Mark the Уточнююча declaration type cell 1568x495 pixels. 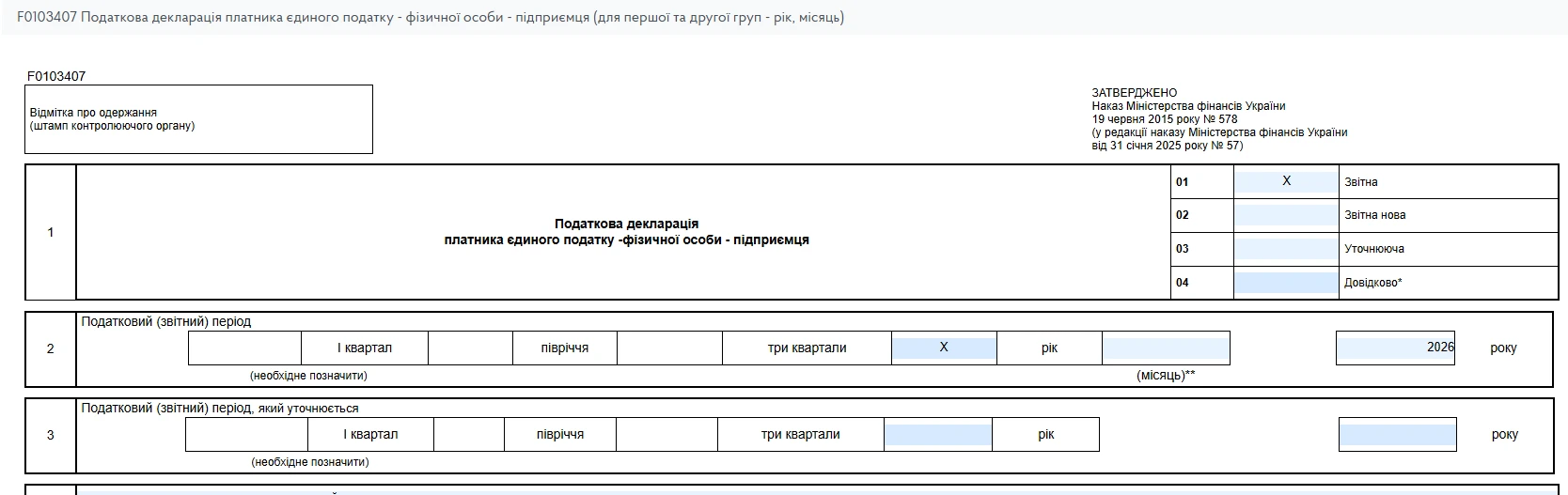point(1286,249)
